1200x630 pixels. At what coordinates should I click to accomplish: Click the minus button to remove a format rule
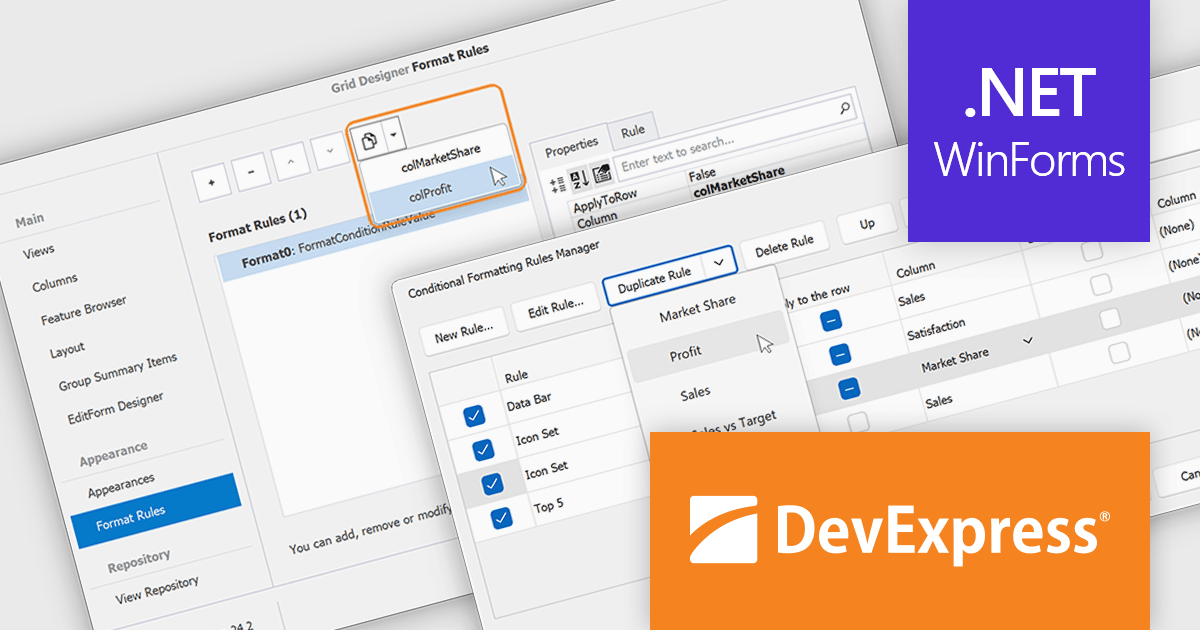coord(250,172)
